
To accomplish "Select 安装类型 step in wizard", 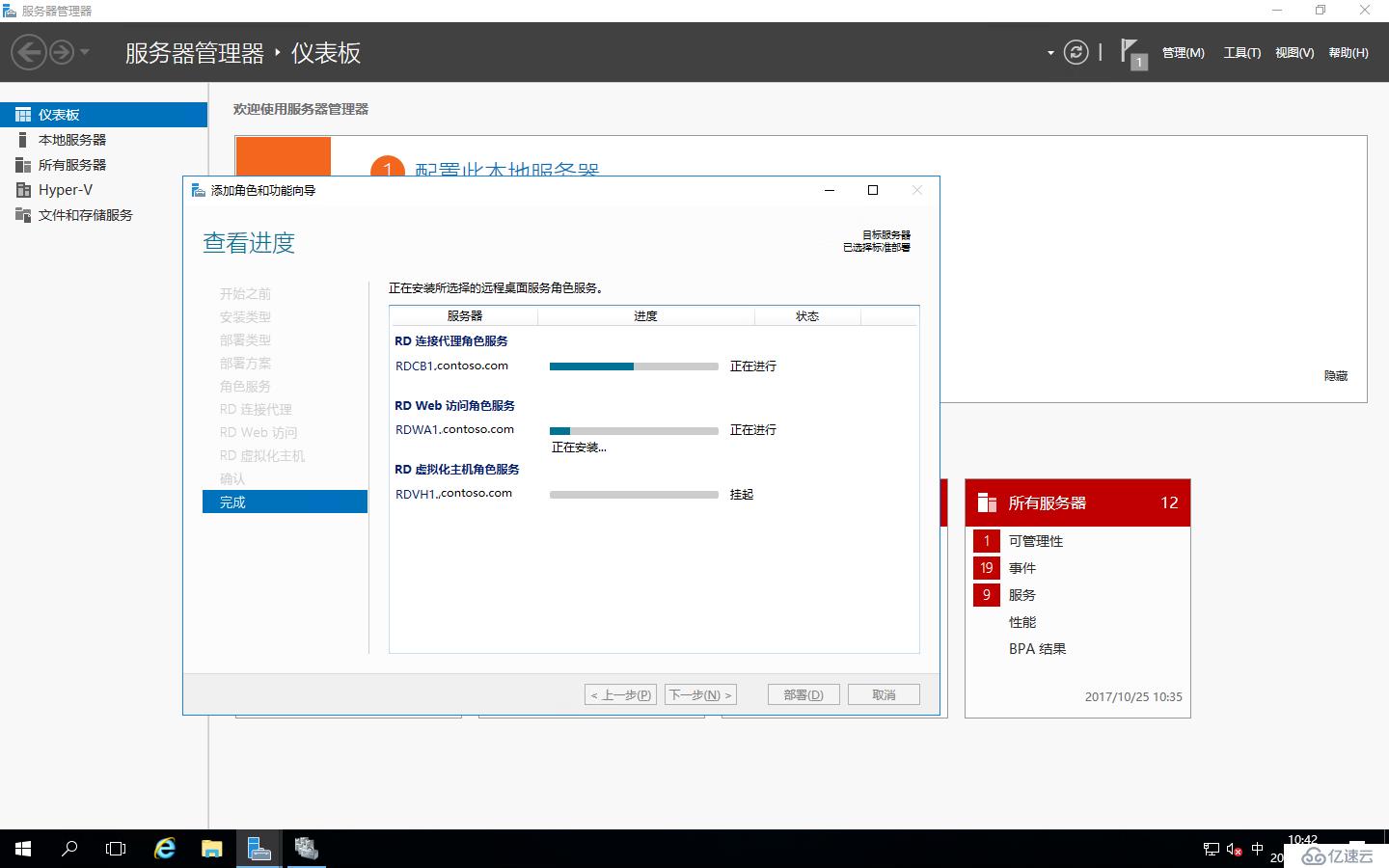I will tap(245, 316).
